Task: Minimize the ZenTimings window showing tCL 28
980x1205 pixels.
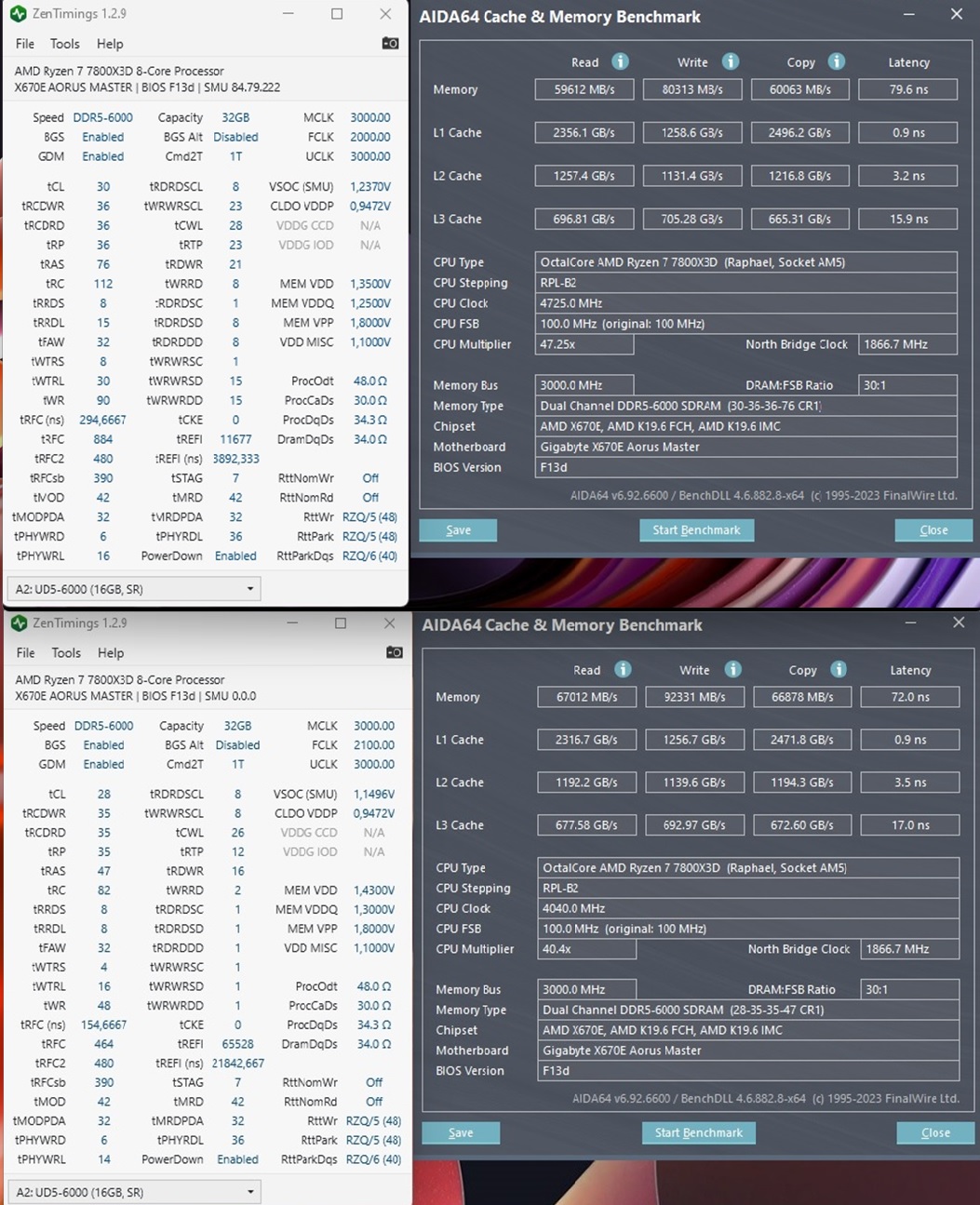Action: (292, 623)
